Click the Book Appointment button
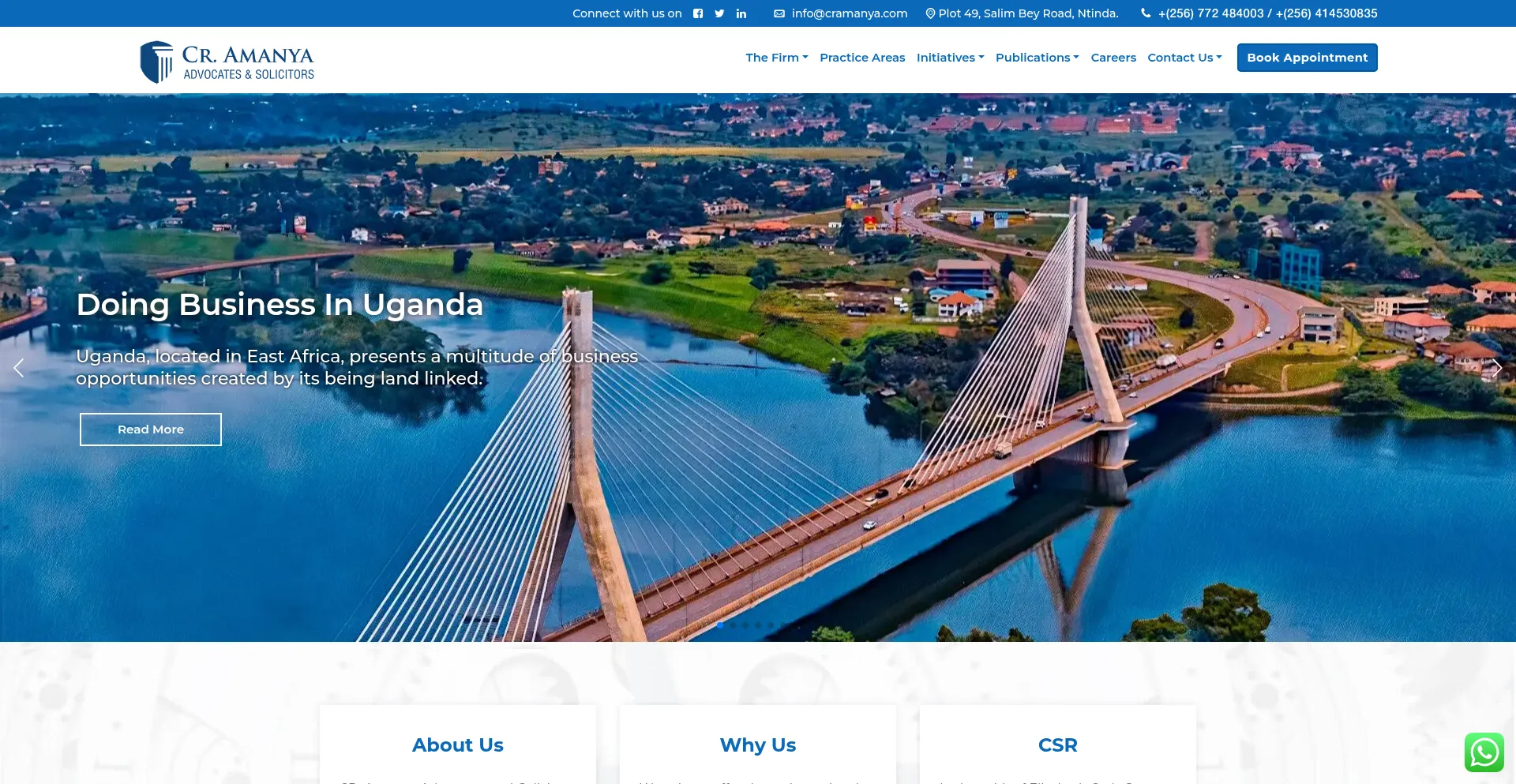 [1307, 58]
